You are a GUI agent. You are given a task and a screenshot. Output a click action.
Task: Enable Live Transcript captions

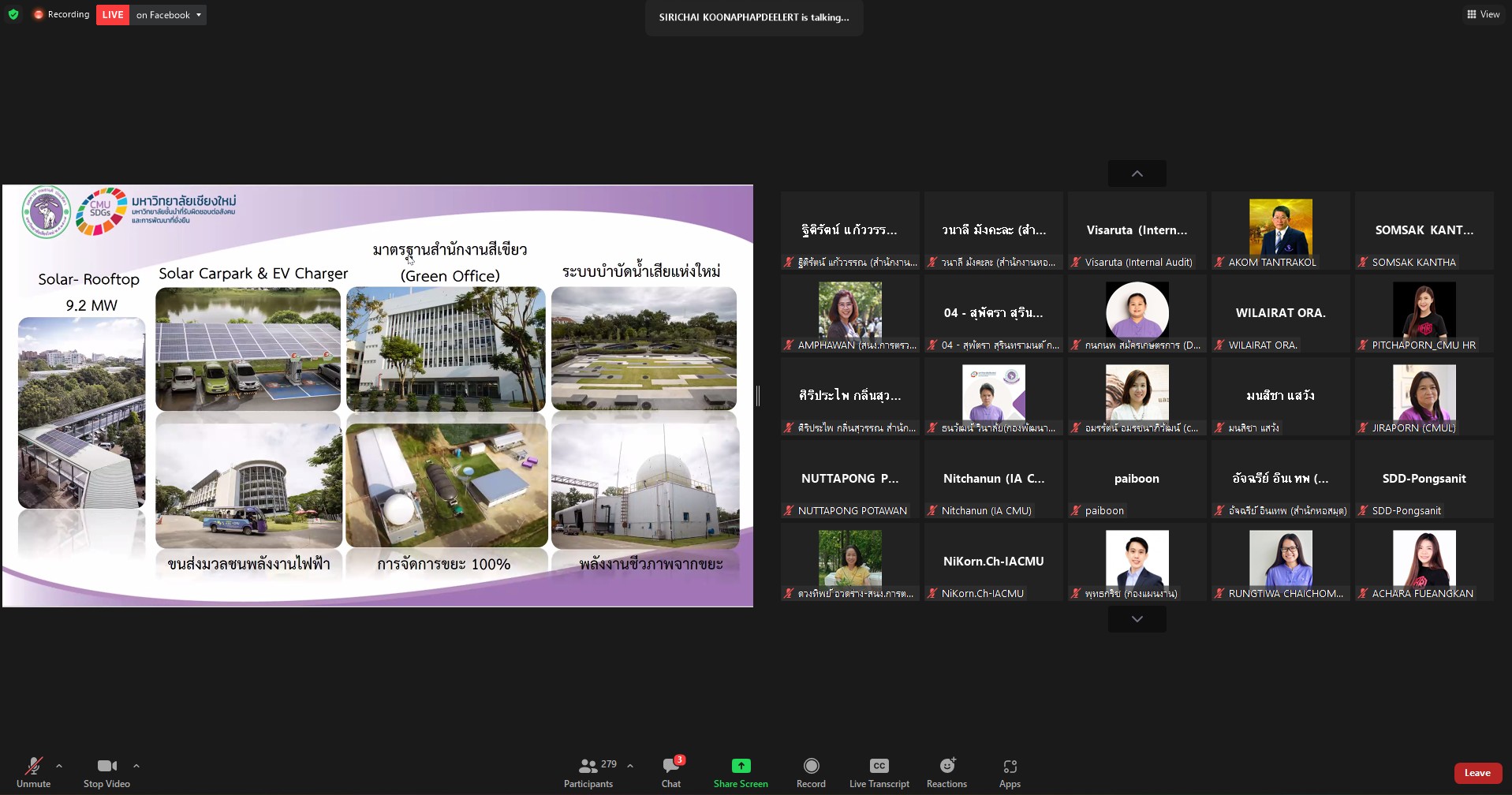[879, 766]
